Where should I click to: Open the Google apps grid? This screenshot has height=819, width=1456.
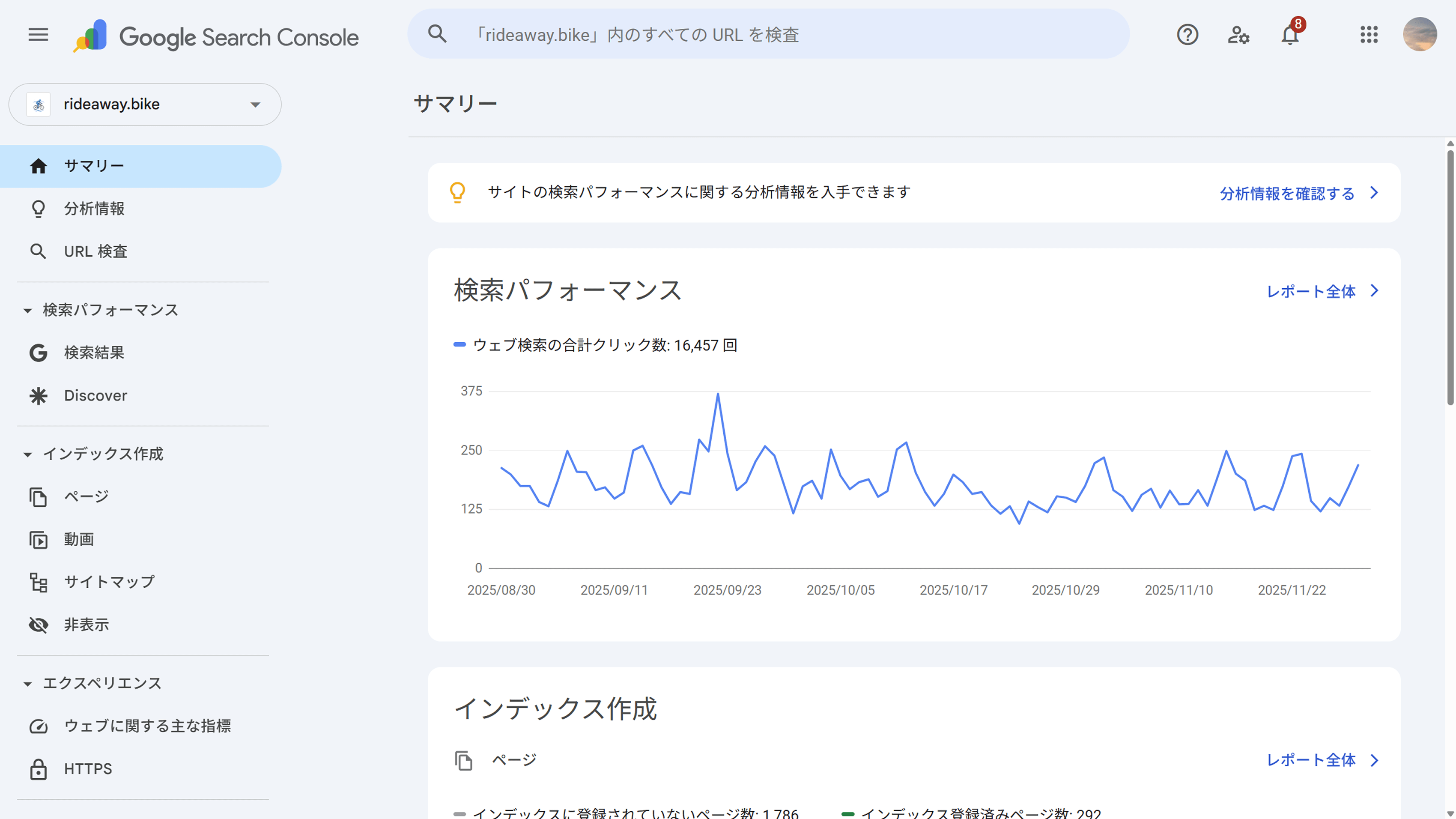pyautogui.click(x=1369, y=35)
